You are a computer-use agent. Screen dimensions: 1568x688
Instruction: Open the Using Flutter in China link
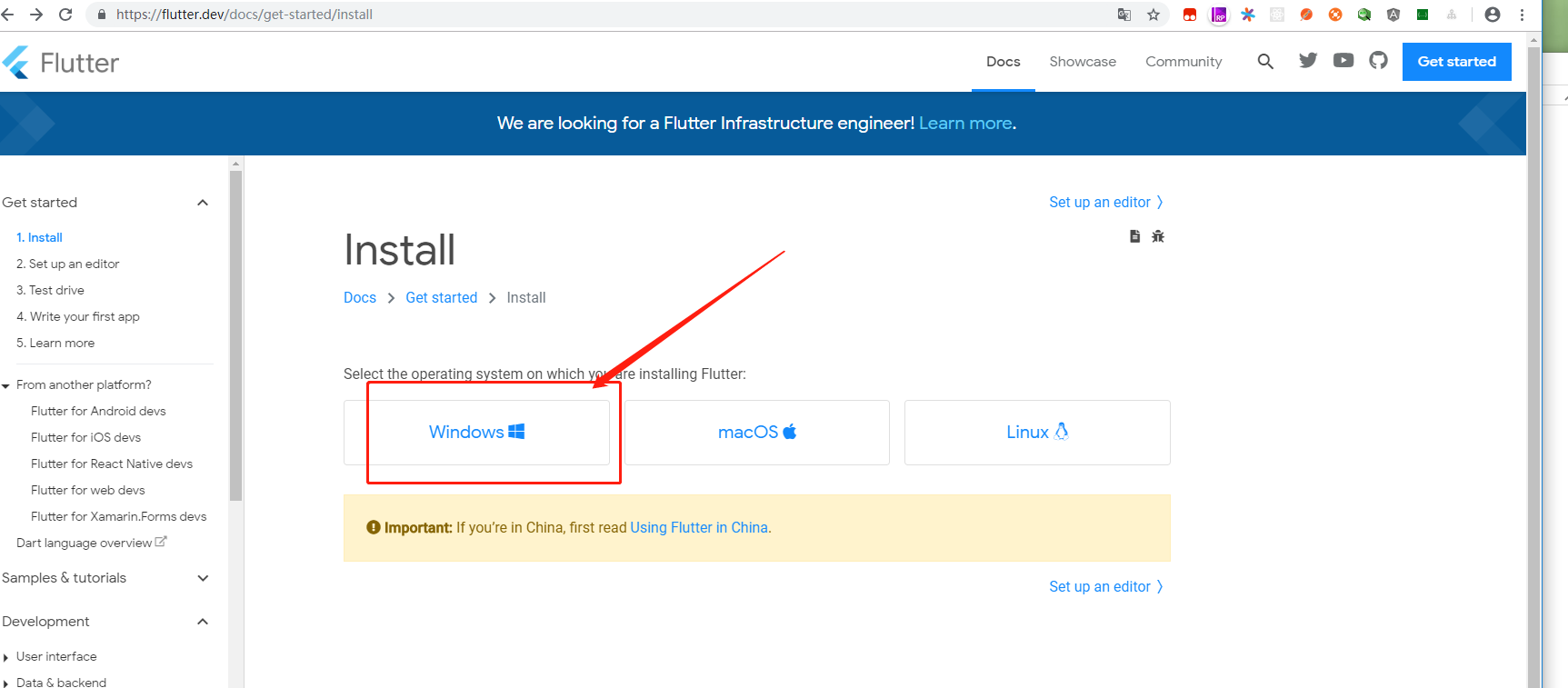tap(699, 528)
